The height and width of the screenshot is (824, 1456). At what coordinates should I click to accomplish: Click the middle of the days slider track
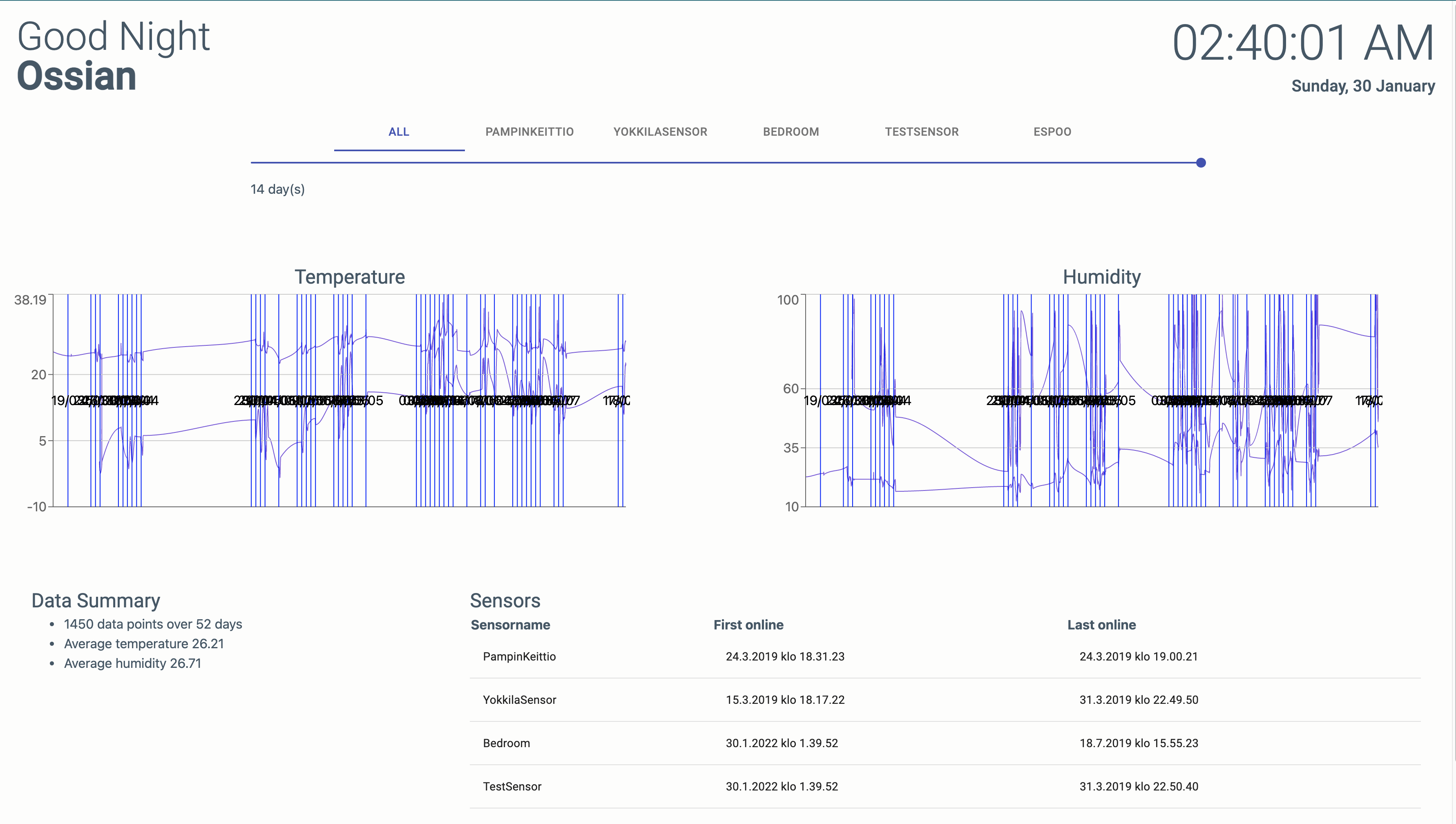tap(726, 163)
